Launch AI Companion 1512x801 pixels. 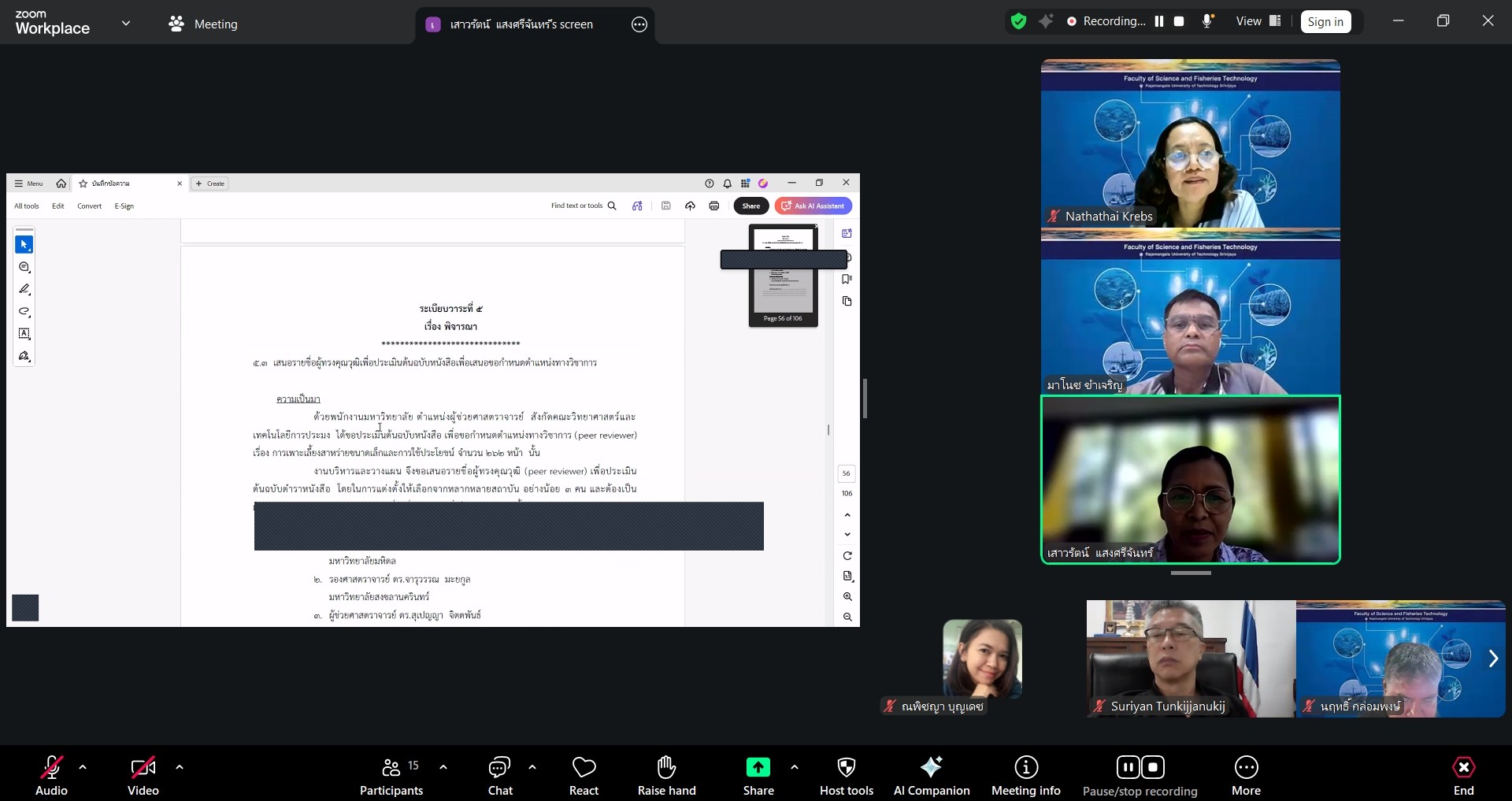point(931,776)
